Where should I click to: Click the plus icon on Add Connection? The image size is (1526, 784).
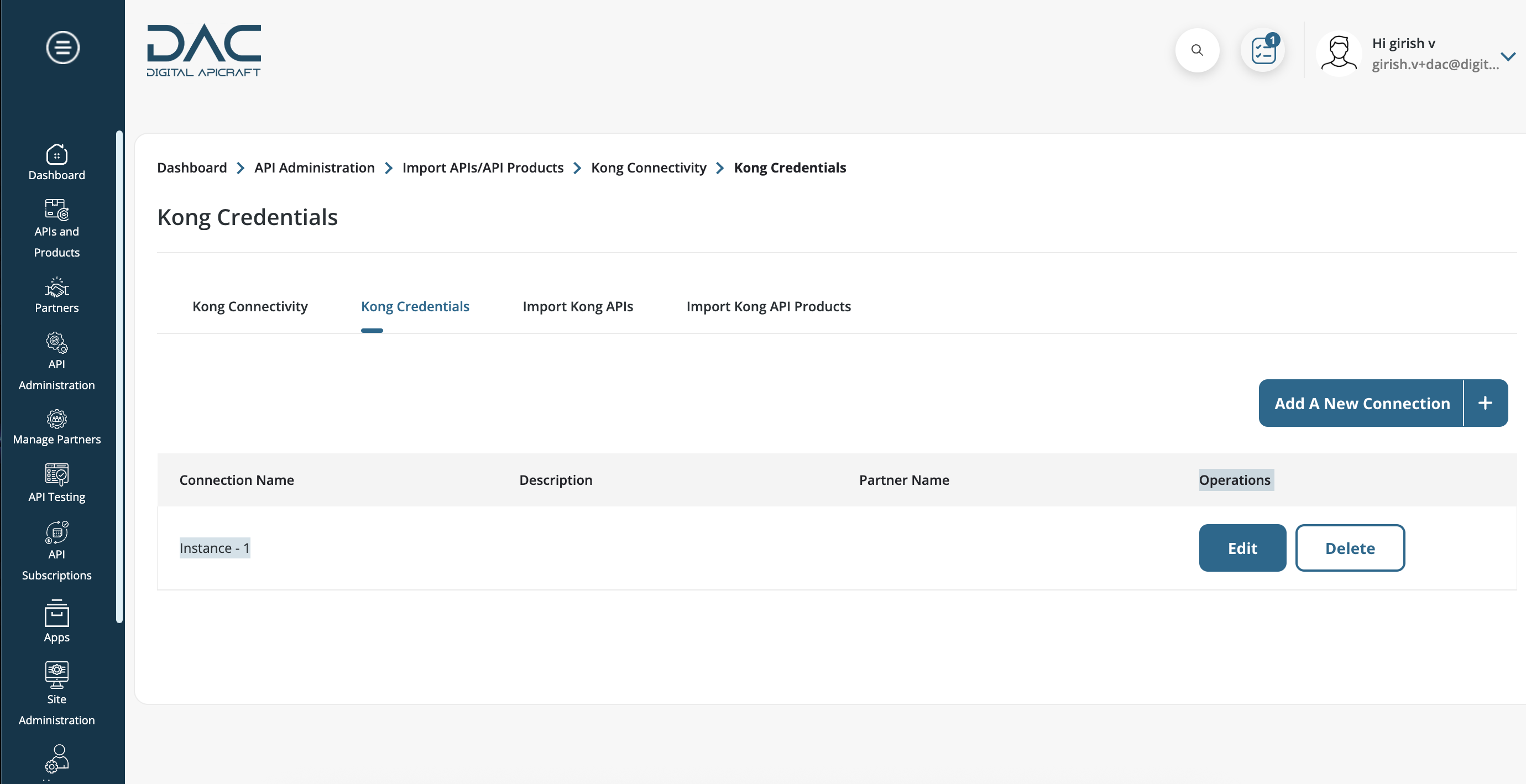pyautogui.click(x=1485, y=403)
